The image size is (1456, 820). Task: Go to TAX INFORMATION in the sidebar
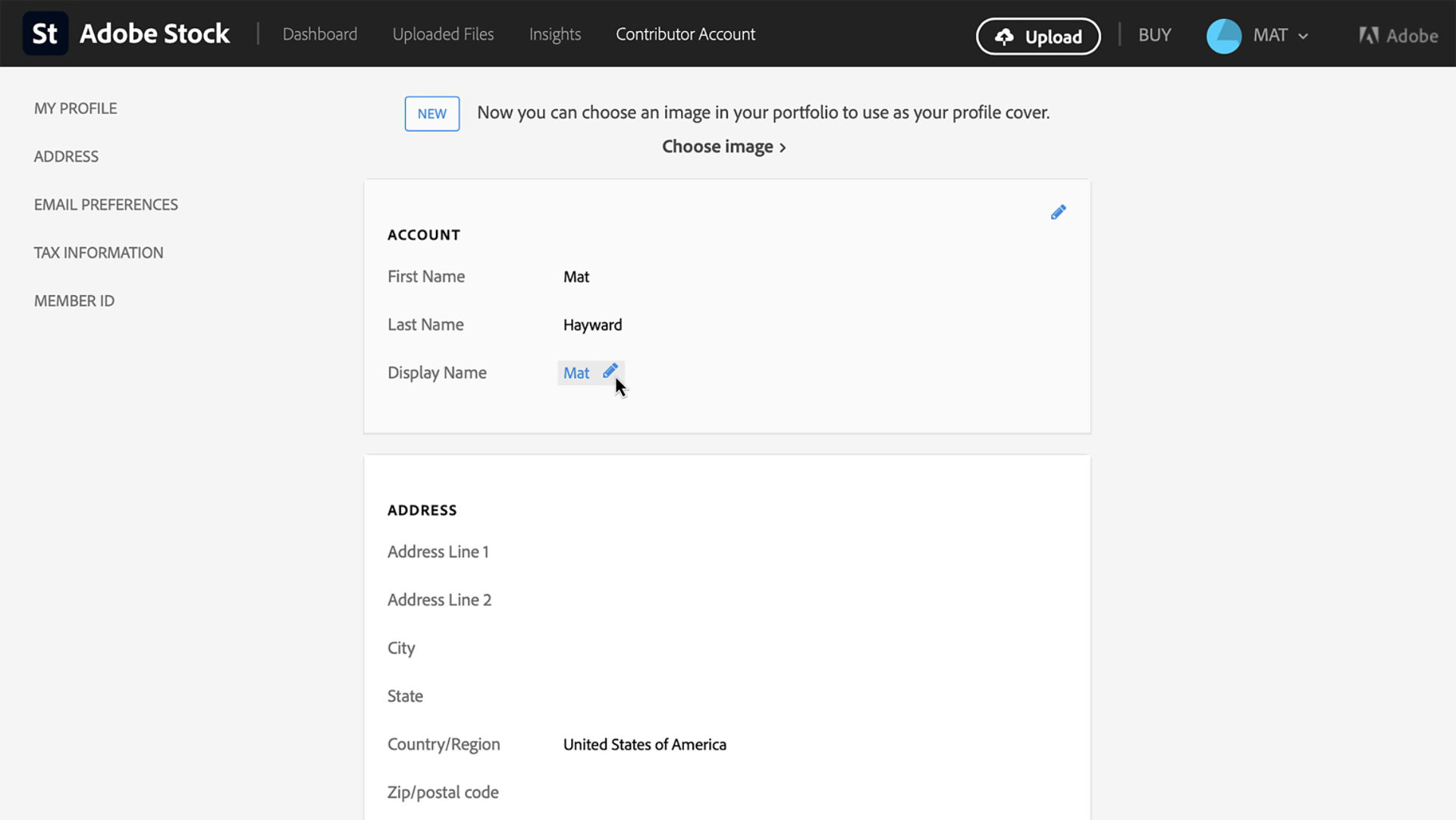[x=99, y=253]
